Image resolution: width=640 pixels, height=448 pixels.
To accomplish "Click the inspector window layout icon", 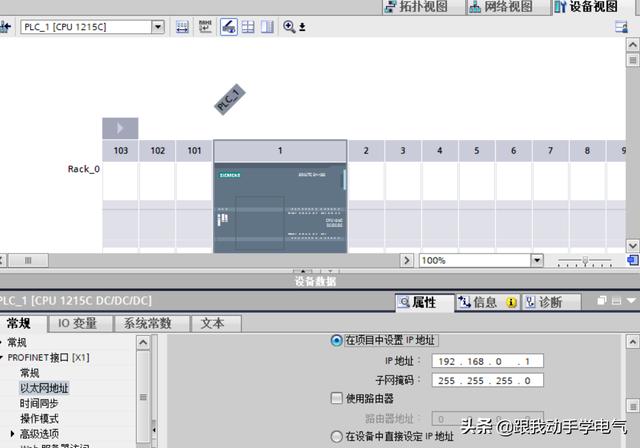I will click(616, 301).
